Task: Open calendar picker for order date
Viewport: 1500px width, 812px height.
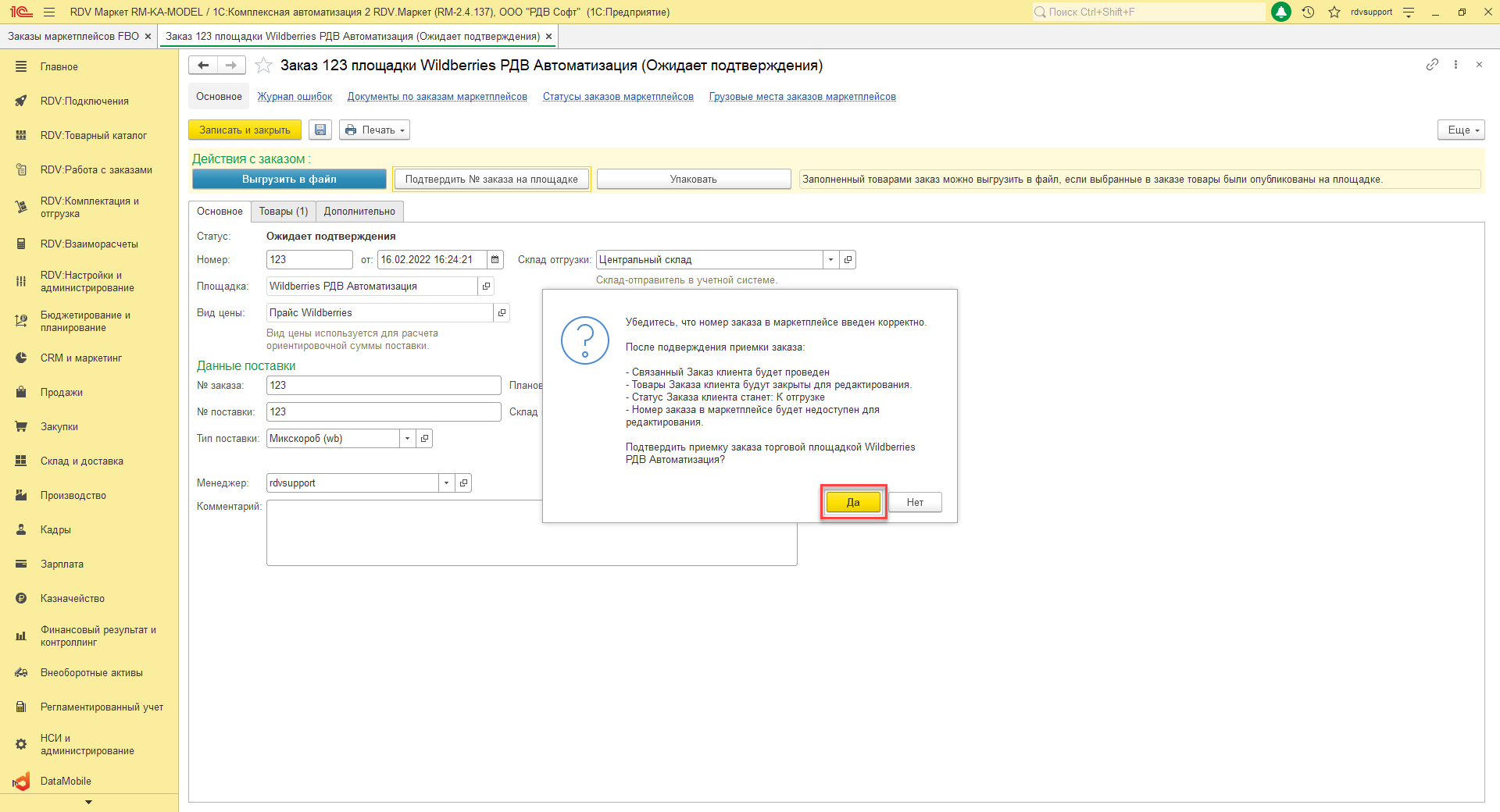Action: point(495,260)
